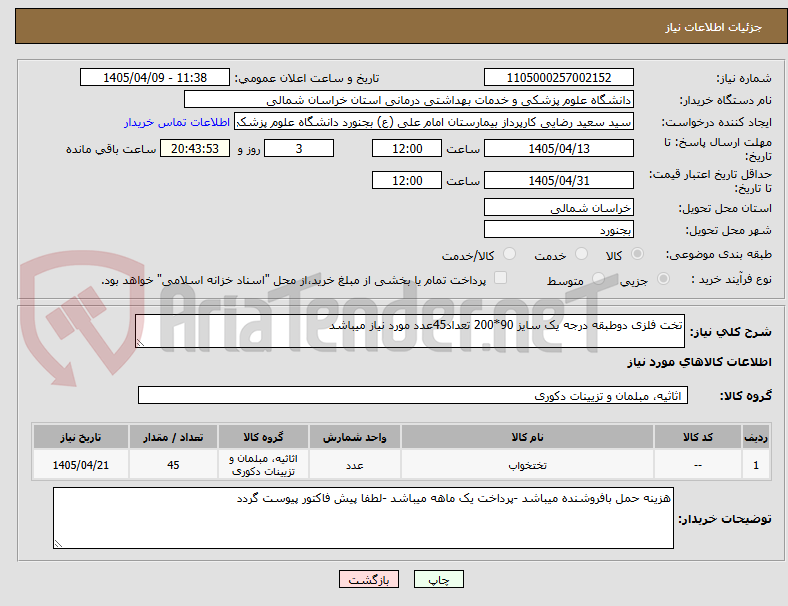The width and height of the screenshot is (788, 606).
Task: Click the توضیحات خریدار notes text area
Action: coord(363,518)
